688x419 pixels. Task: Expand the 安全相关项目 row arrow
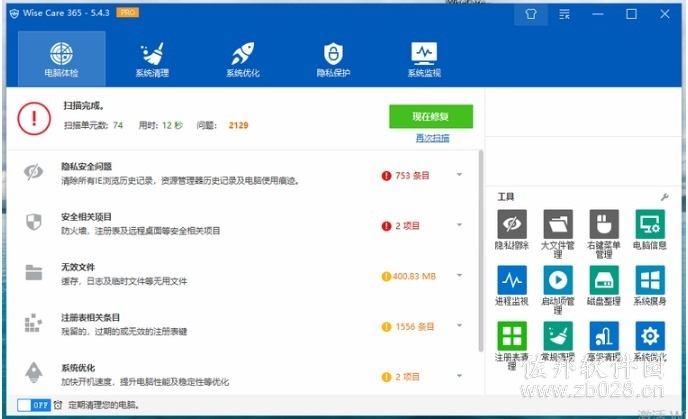coord(459,225)
